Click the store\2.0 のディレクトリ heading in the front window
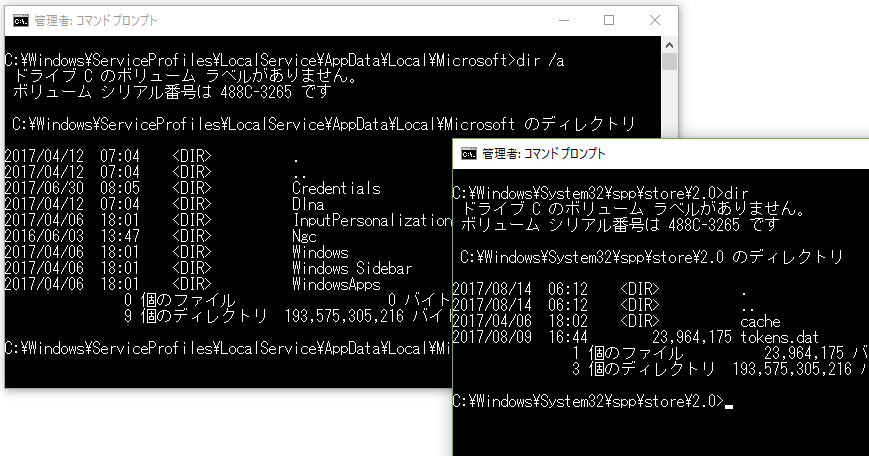 tap(652, 258)
